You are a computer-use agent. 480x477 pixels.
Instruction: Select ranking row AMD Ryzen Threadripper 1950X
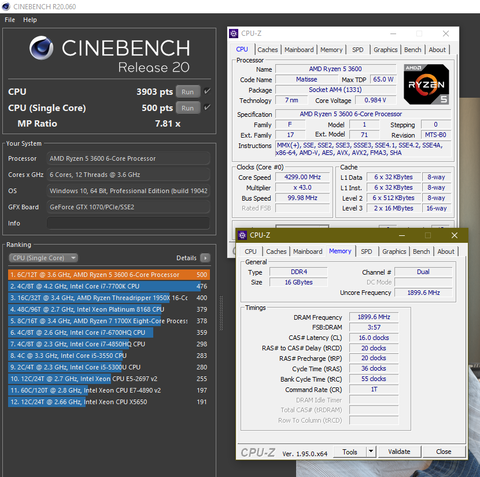tap(109, 298)
